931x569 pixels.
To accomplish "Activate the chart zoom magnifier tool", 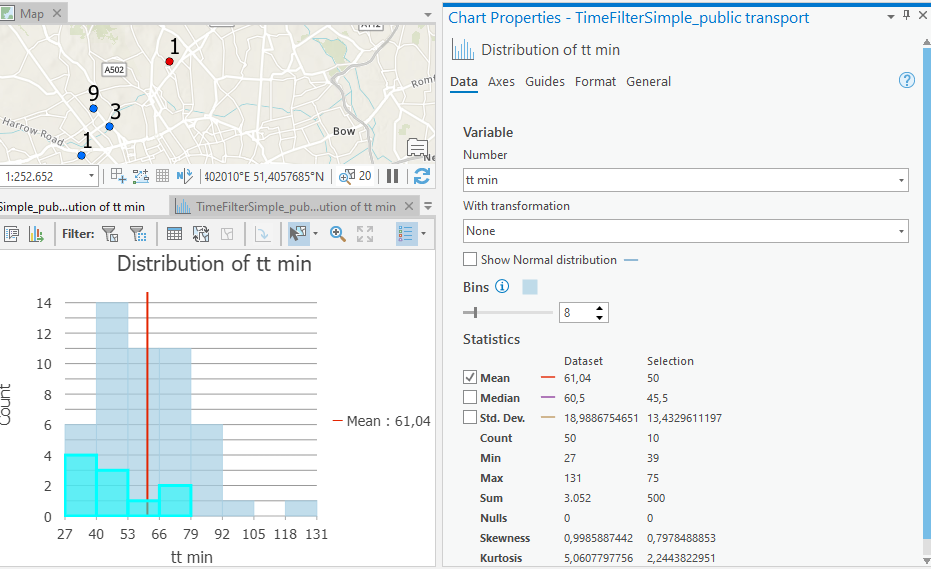I will (338, 234).
